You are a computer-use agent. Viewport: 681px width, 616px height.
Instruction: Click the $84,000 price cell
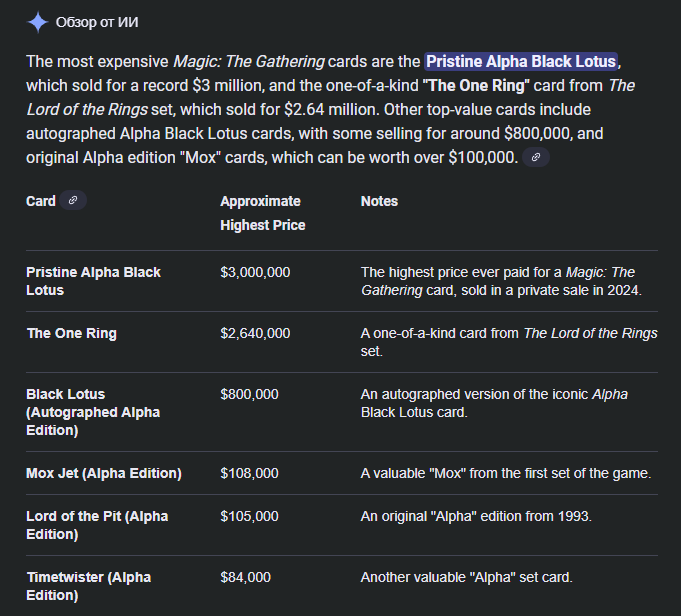click(245, 577)
